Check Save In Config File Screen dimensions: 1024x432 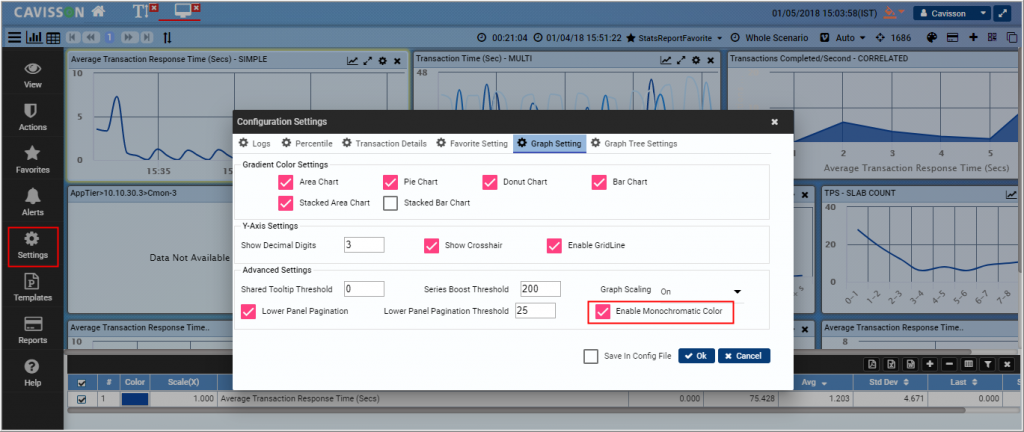[591, 356]
